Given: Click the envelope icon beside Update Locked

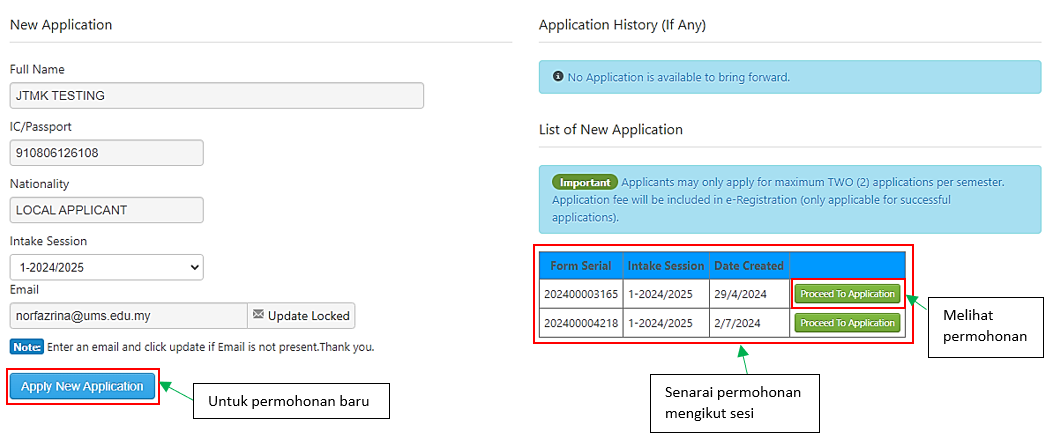Looking at the screenshot, I should click(258, 315).
